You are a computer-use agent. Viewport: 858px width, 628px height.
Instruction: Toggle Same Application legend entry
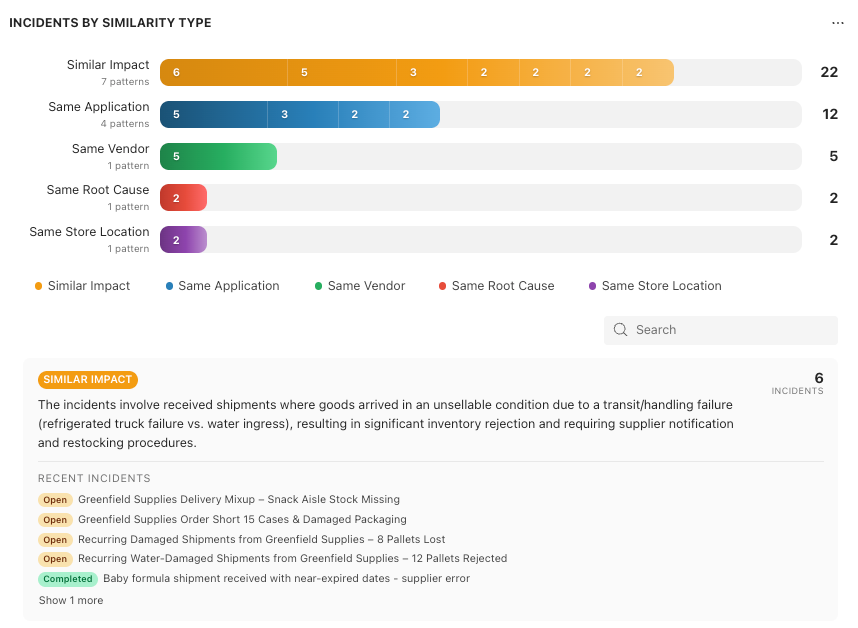coord(223,286)
